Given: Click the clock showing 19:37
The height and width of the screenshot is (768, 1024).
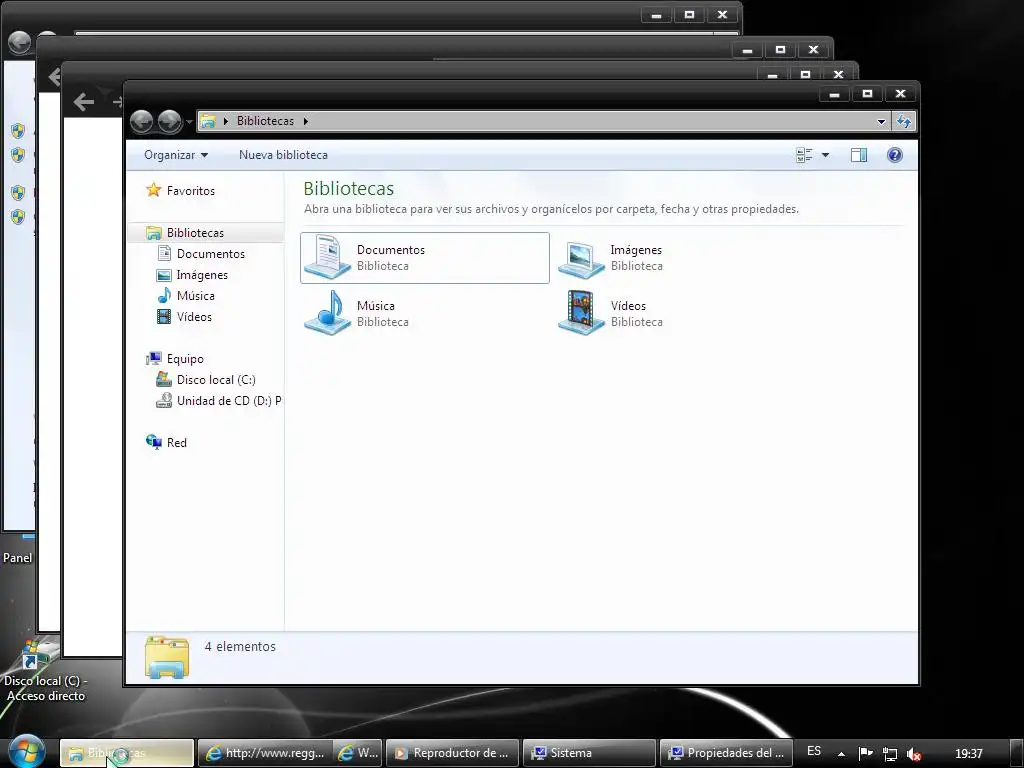Looking at the screenshot, I should pyautogui.click(x=968, y=754).
